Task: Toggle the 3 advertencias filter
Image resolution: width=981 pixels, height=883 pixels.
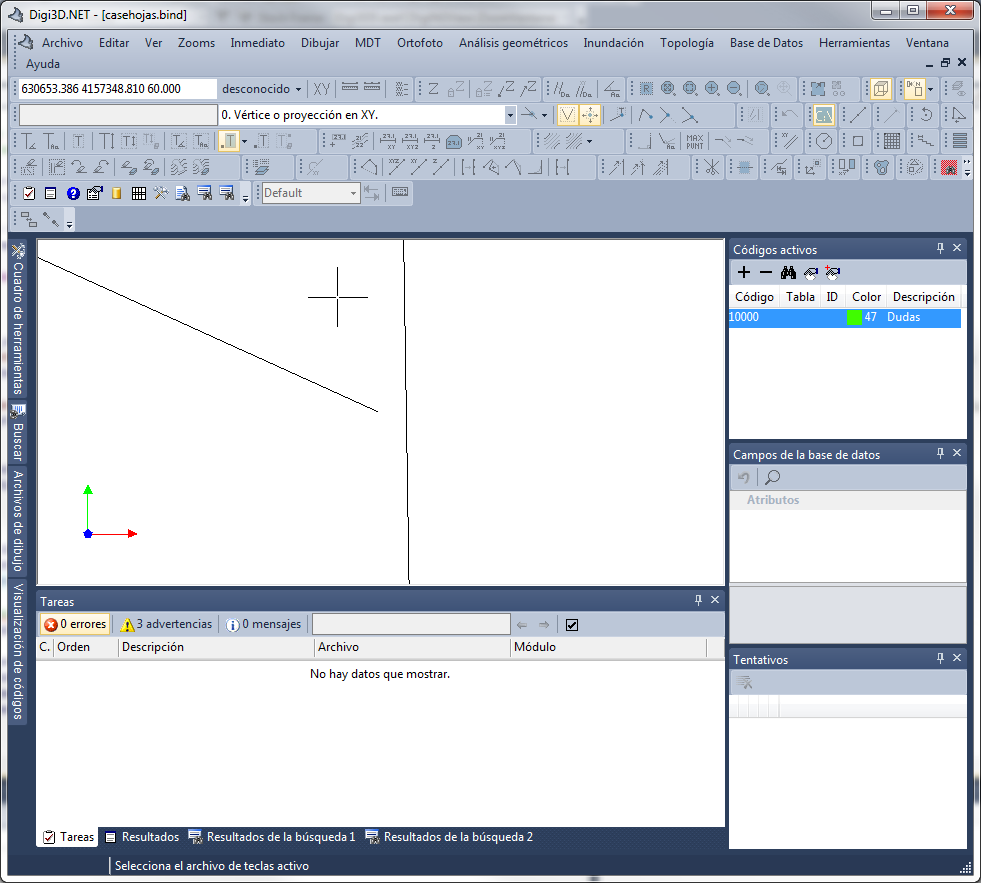Action: pos(166,624)
